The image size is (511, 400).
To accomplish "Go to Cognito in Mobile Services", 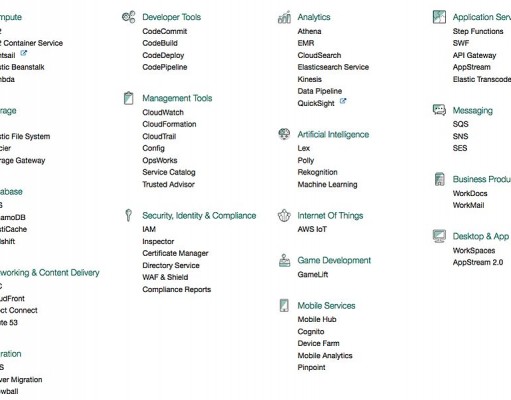I will pos(311,332).
